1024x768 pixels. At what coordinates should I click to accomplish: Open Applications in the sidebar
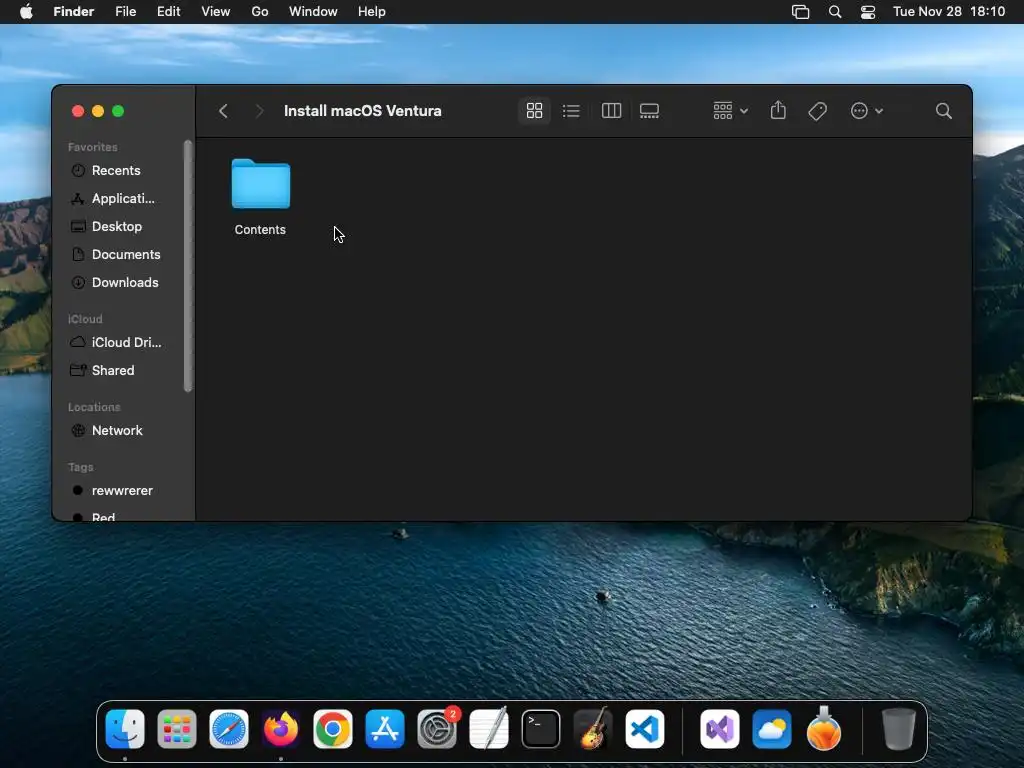coord(118,199)
